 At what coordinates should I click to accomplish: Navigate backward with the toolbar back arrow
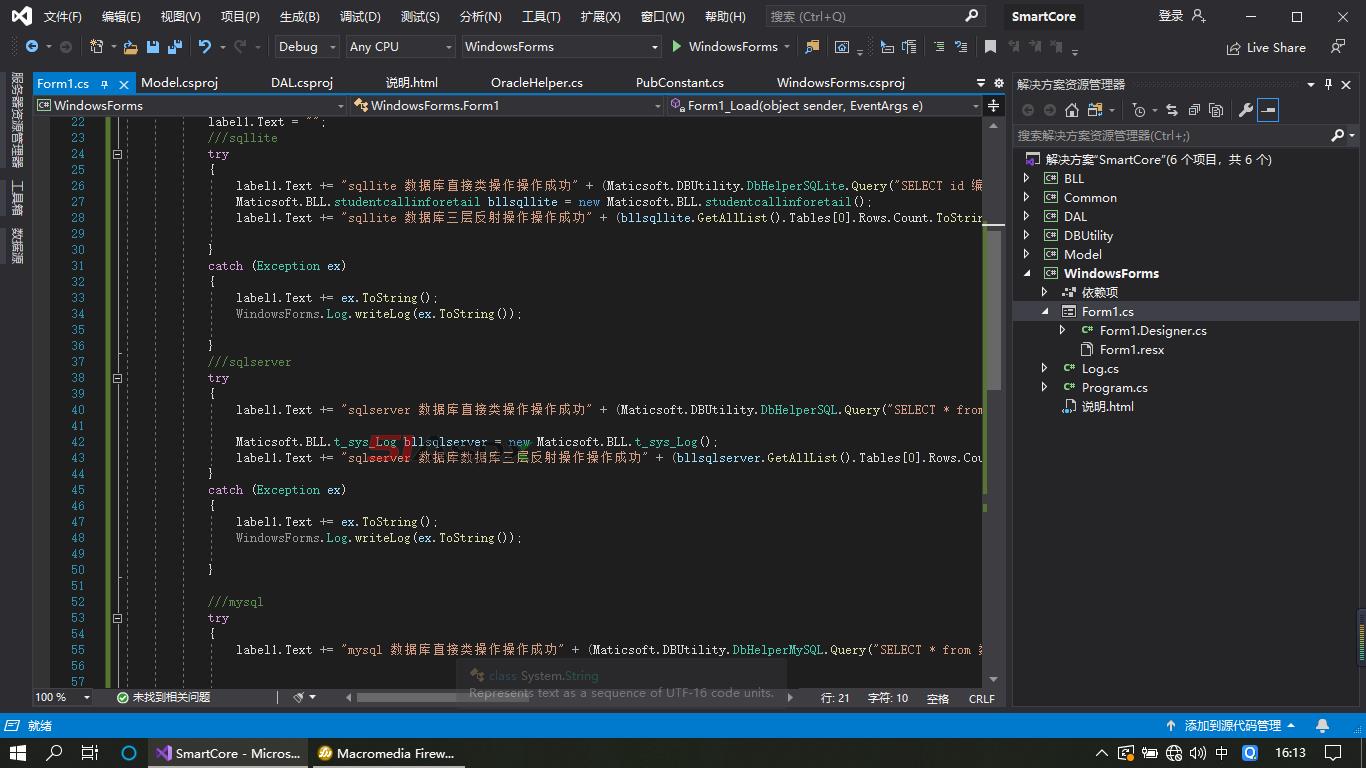point(32,47)
